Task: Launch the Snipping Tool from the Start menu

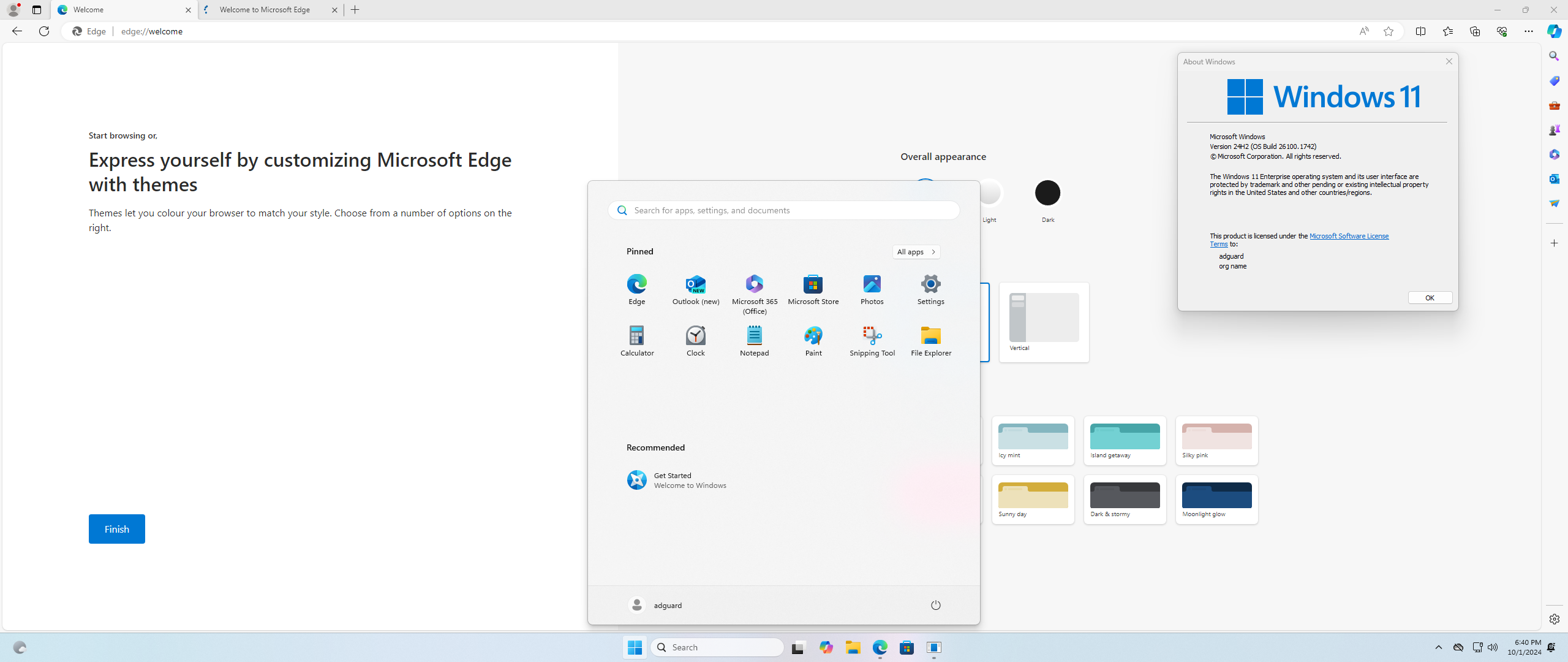Action: (x=872, y=340)
